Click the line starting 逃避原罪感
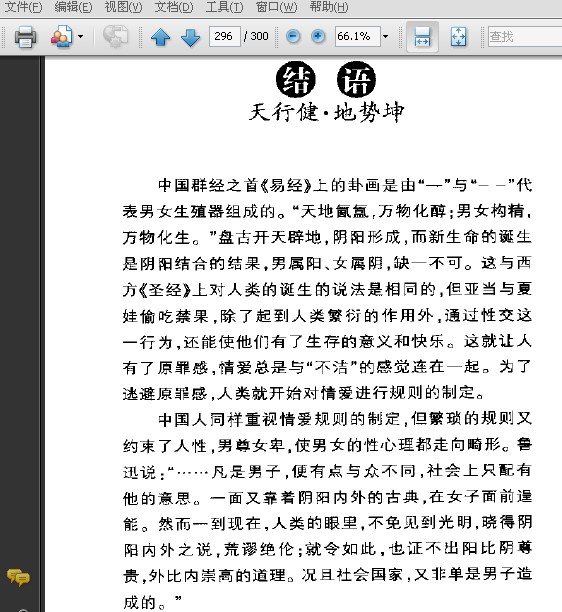The width and height of the screenshot is (562, 612). point(304,393)
